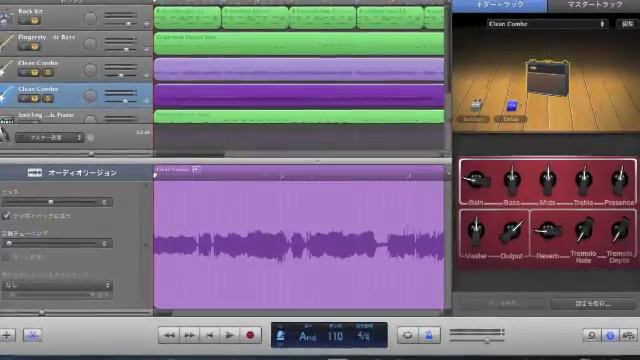Switch to the guitar track tab
The width and height of the screenshot is (640, 360).
500,5
